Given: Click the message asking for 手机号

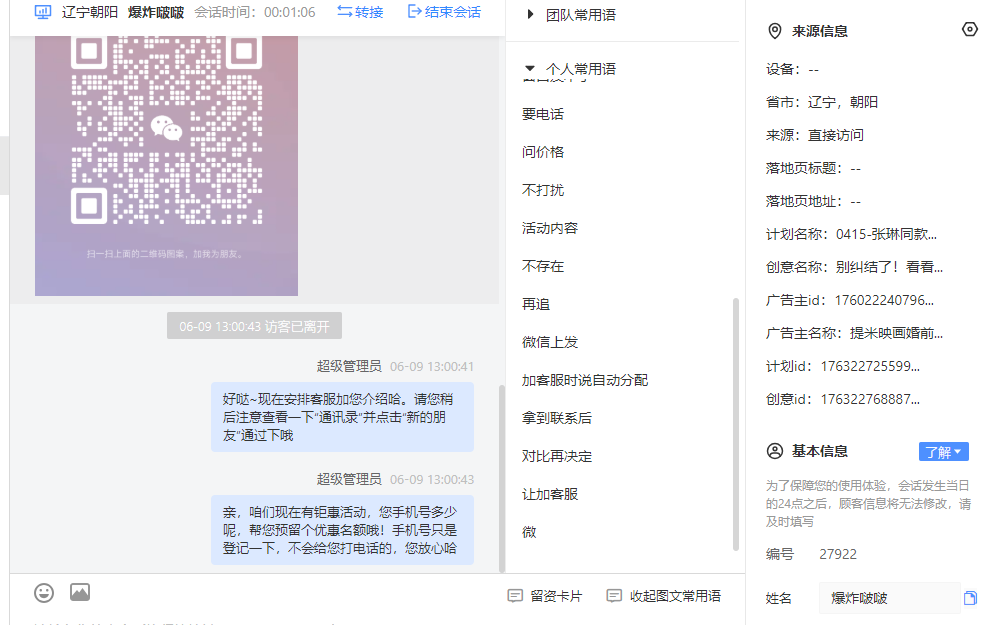Looking at the screenshot, I should 342,530.
